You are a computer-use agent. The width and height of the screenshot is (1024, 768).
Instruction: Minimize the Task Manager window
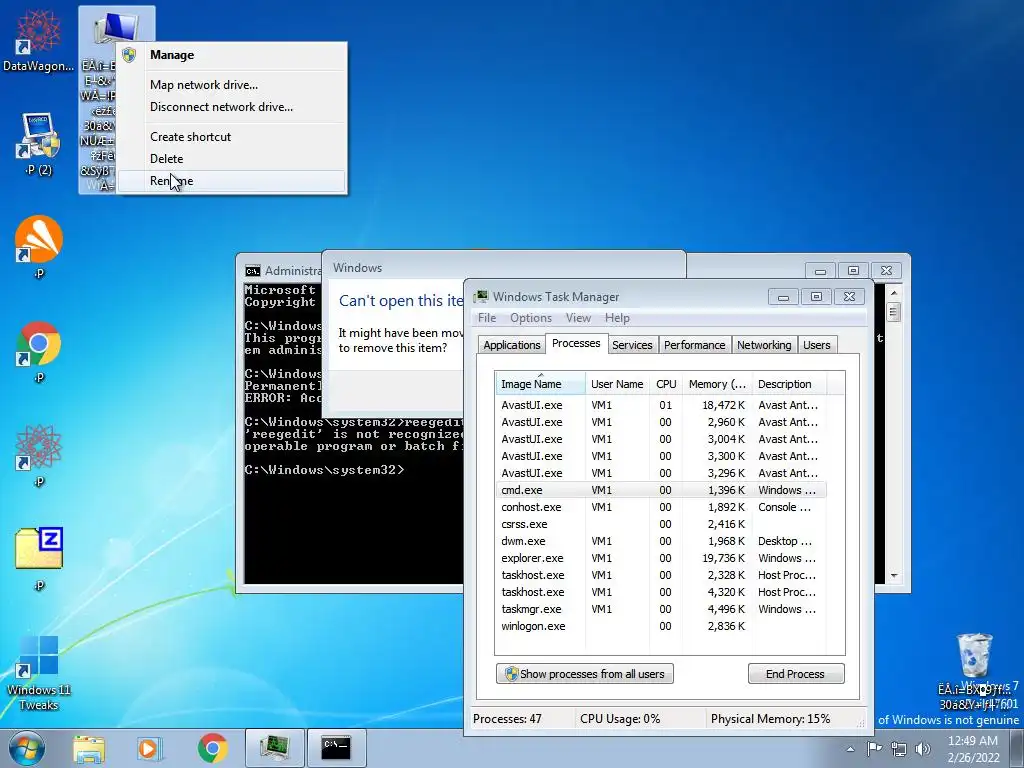click(x=783, y=297)
